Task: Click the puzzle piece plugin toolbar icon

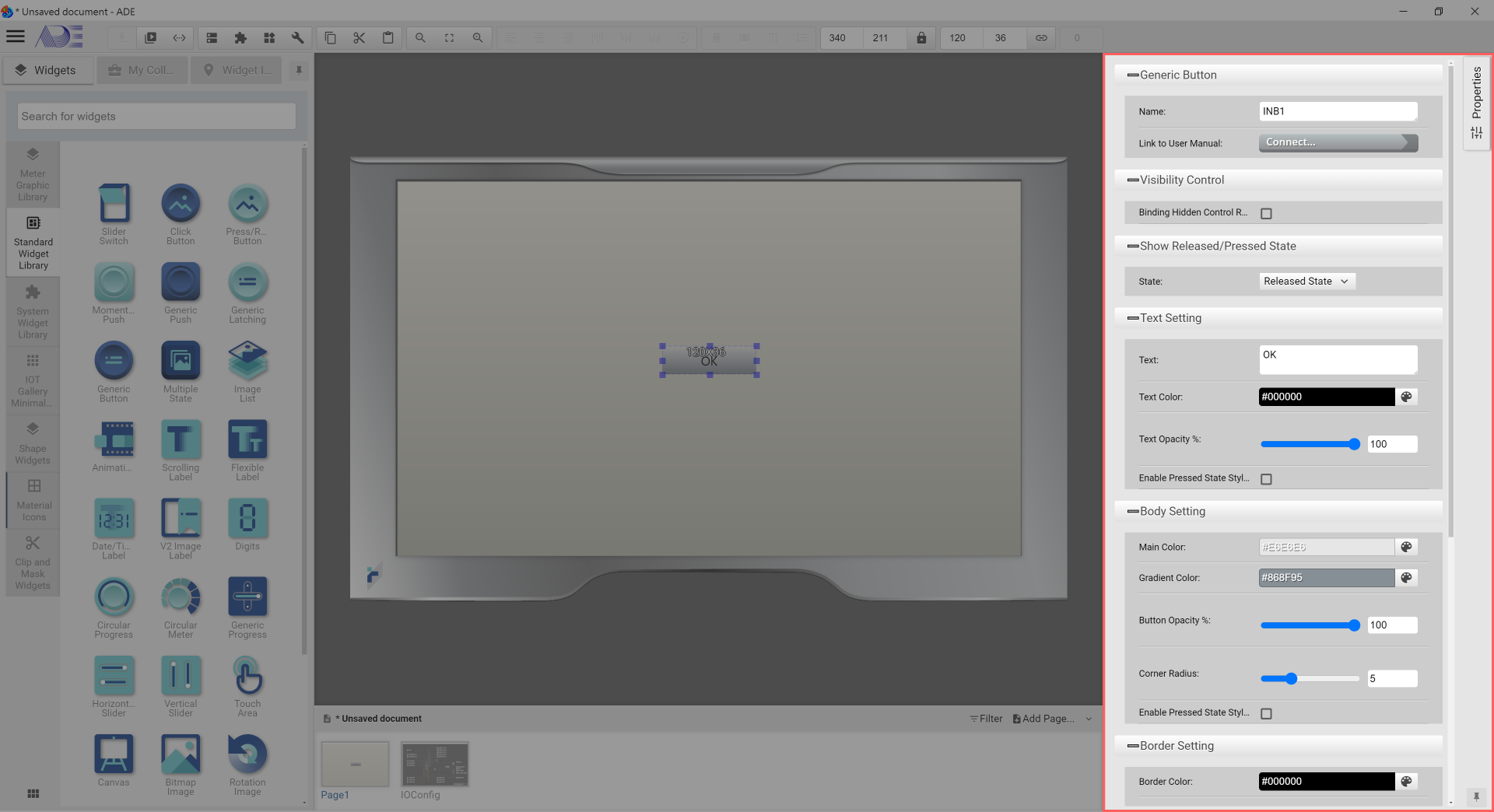Action: coord(240,38)
